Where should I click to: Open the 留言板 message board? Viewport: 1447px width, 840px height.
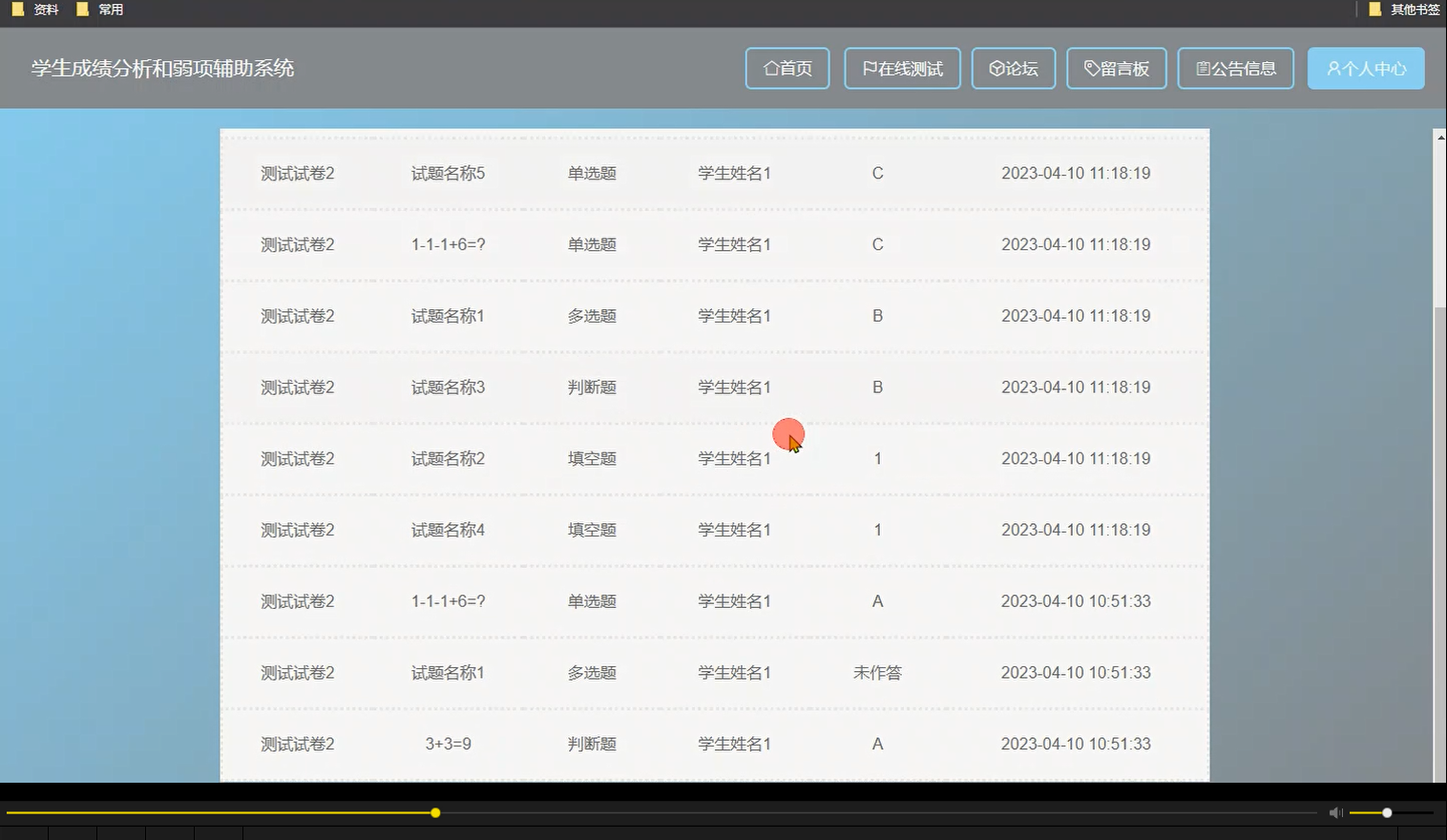[1117, 69]
